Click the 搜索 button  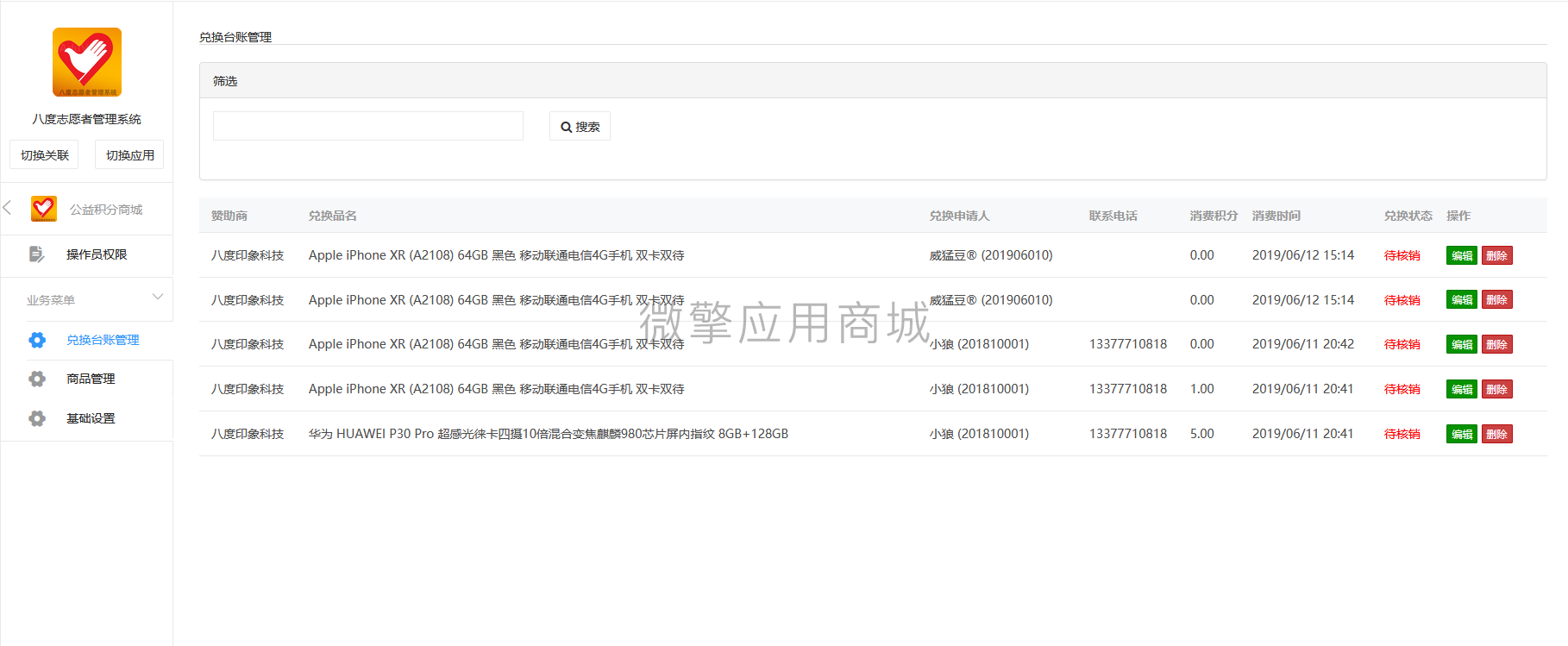click(x=580, y=126)
